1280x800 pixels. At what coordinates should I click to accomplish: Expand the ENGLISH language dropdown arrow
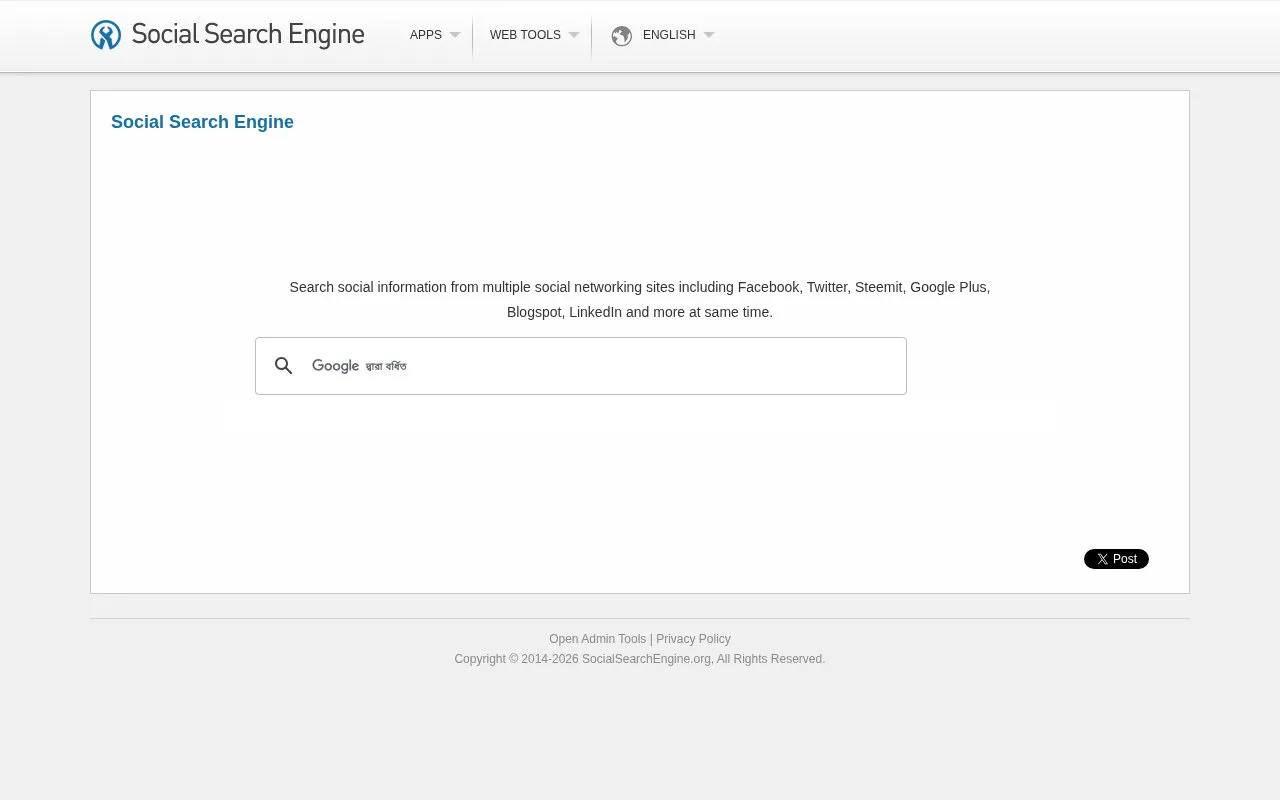click(x=709, y=35)
